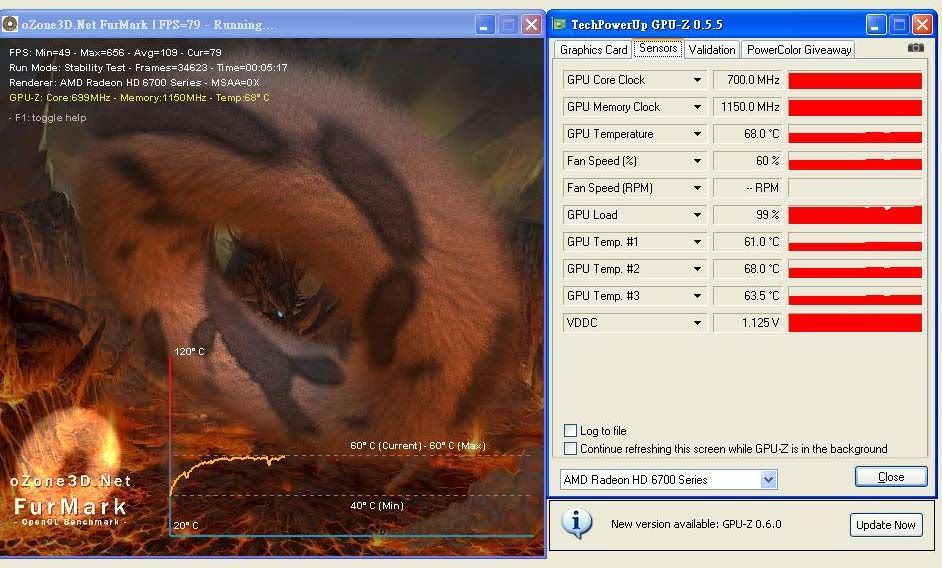Click the -- RPM fan speed value

(748, 188)
